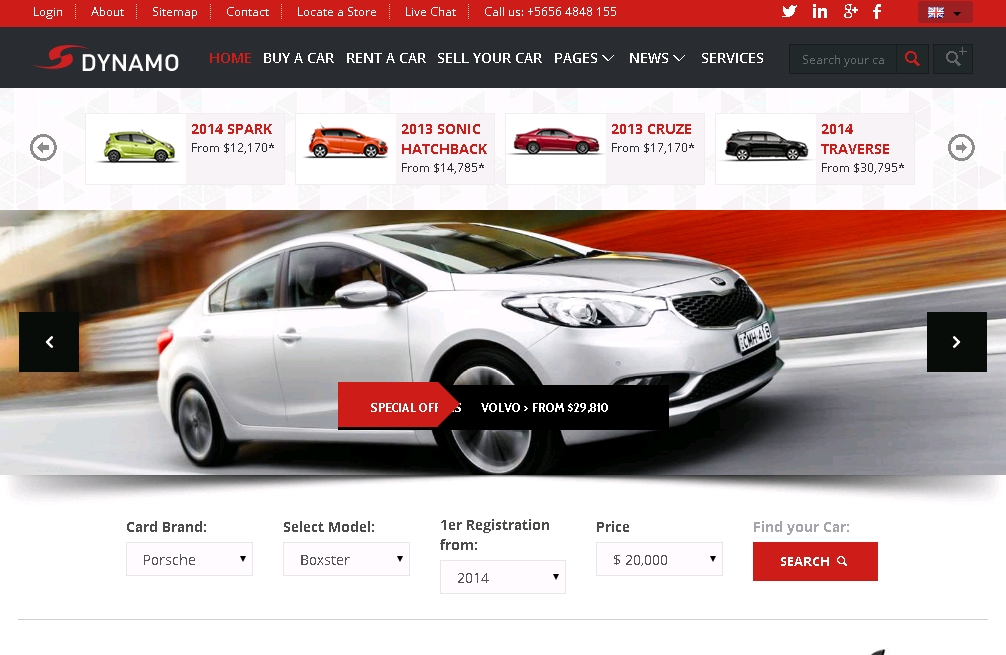This screenshot has width=1006, height=655.
Task: Open the Google Plus icon
Action: (x=850, y=12)
